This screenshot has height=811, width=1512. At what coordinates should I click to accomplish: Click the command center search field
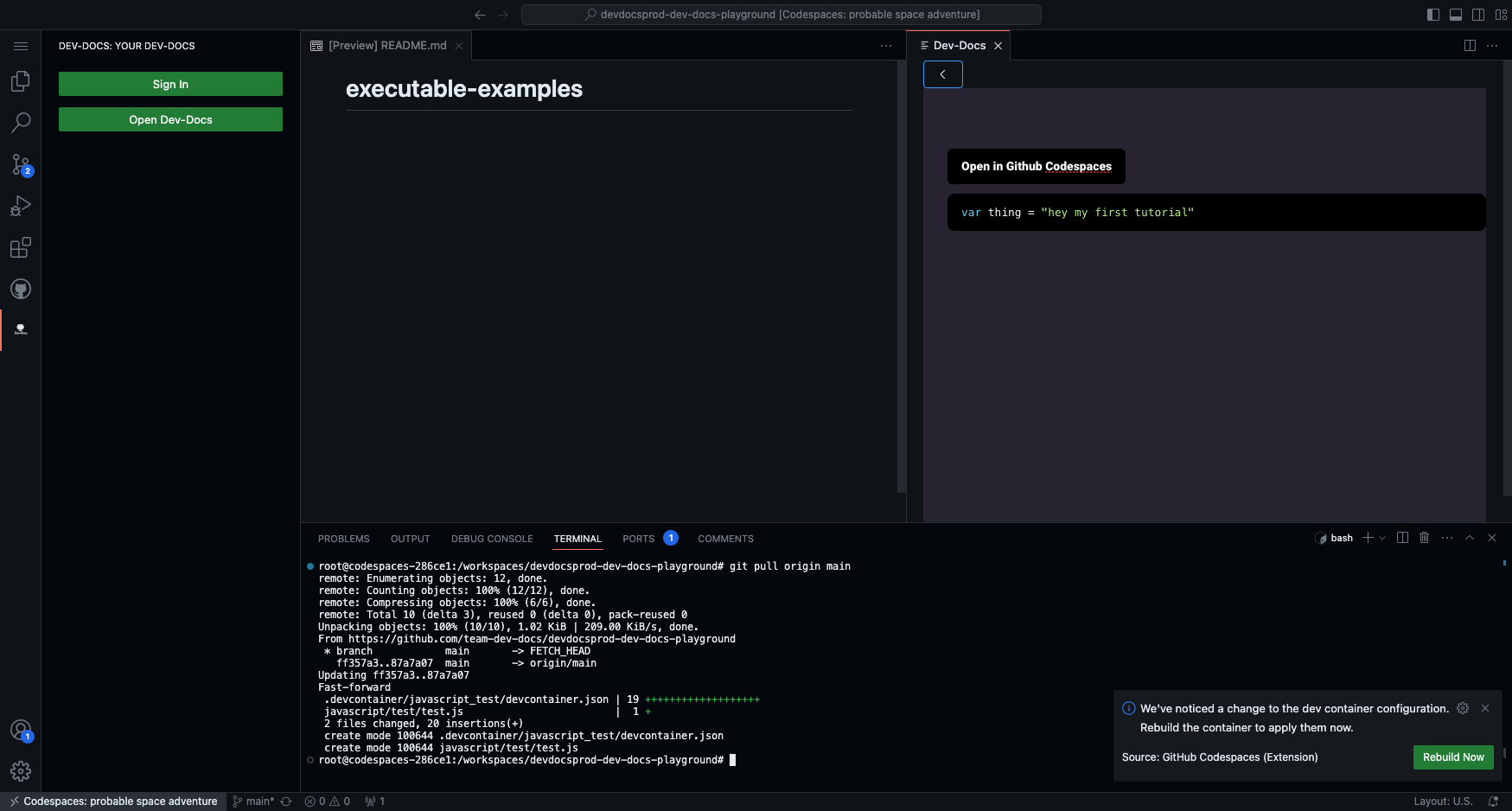point(781,15)
